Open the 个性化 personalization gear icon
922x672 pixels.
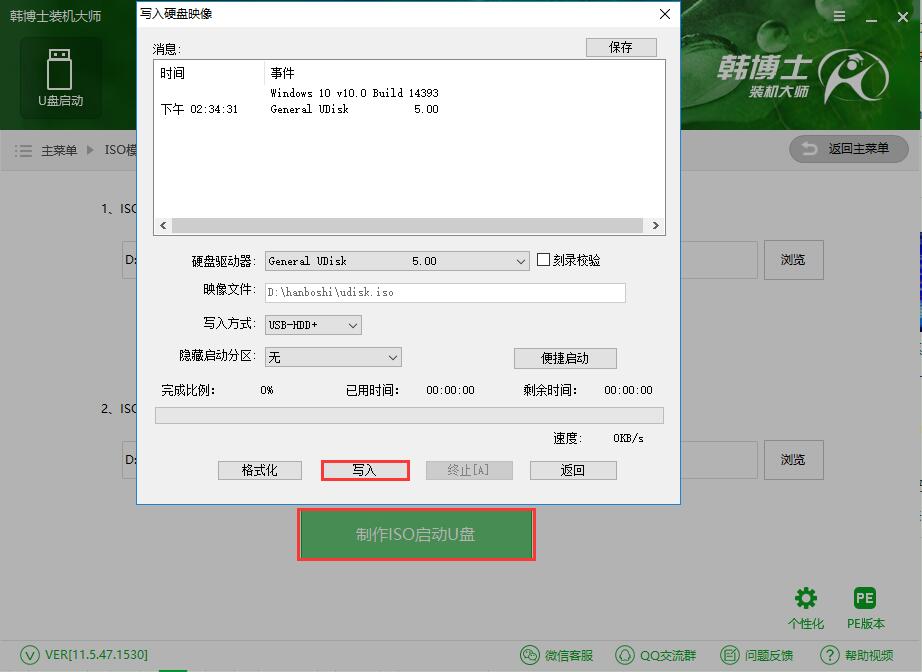point(806,598)
